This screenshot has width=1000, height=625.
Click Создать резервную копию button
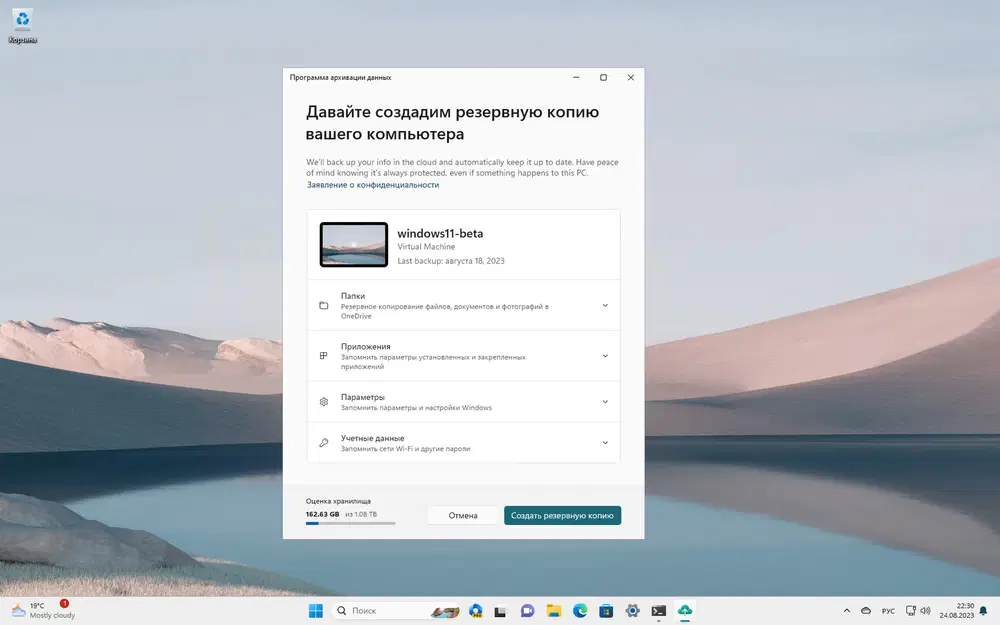[562, 515]
